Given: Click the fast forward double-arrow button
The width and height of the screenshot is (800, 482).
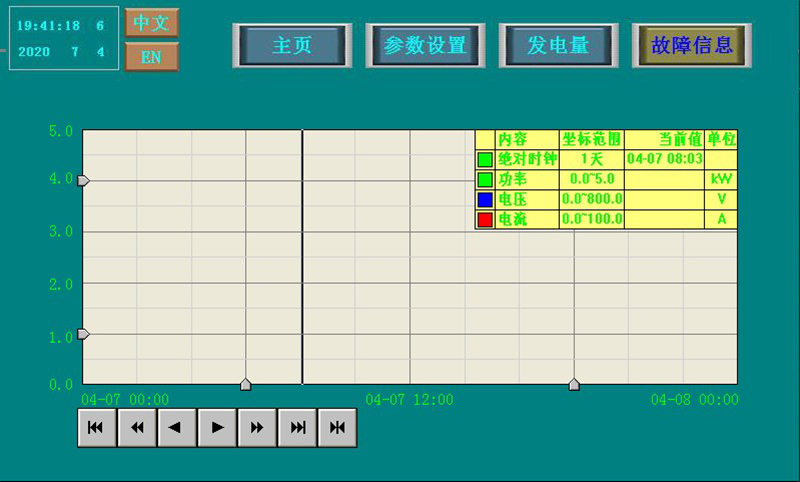Looking at the screenshot, I should [x=257, y=428].
